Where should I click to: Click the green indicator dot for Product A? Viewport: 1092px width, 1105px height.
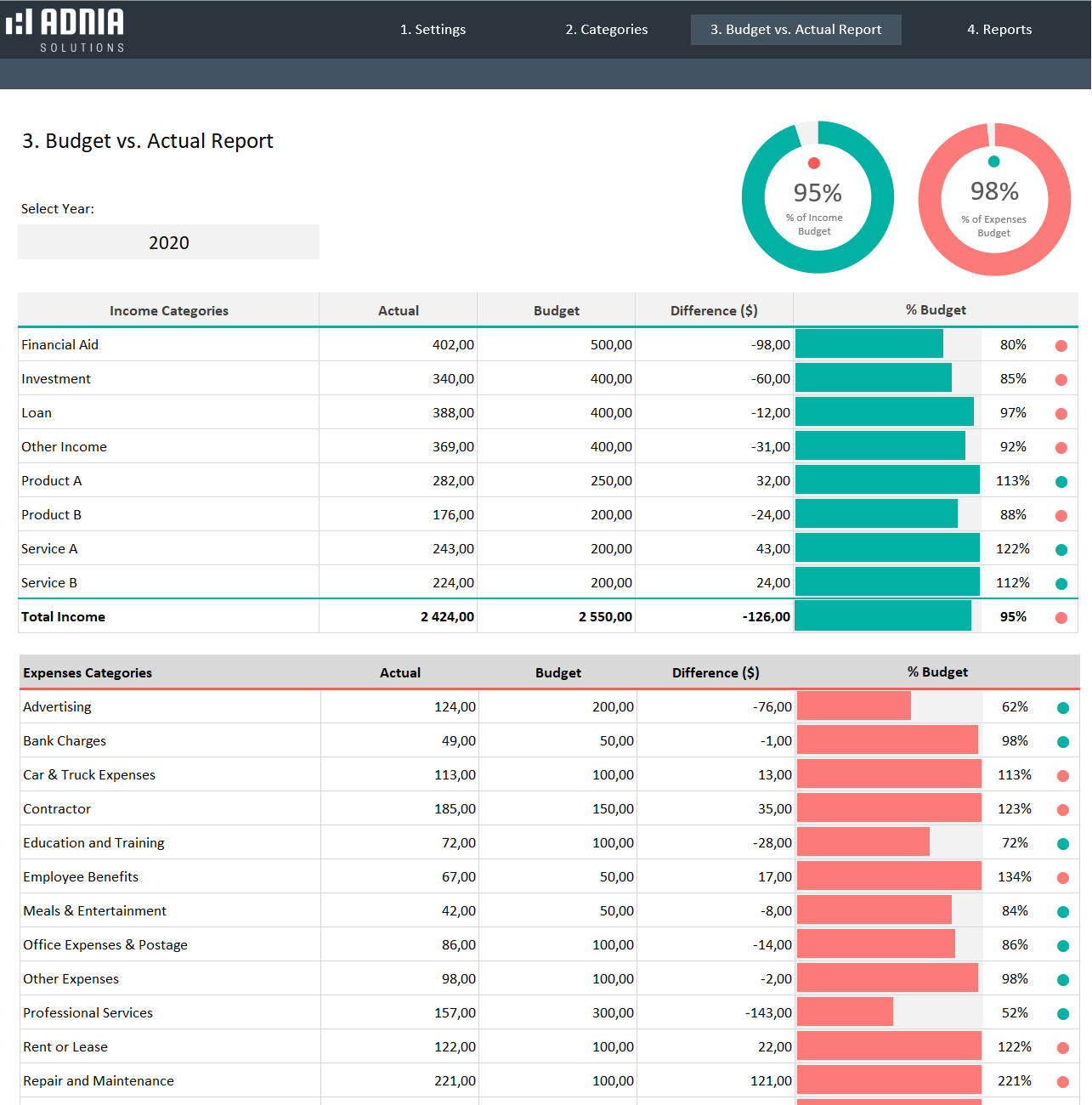1061,482
